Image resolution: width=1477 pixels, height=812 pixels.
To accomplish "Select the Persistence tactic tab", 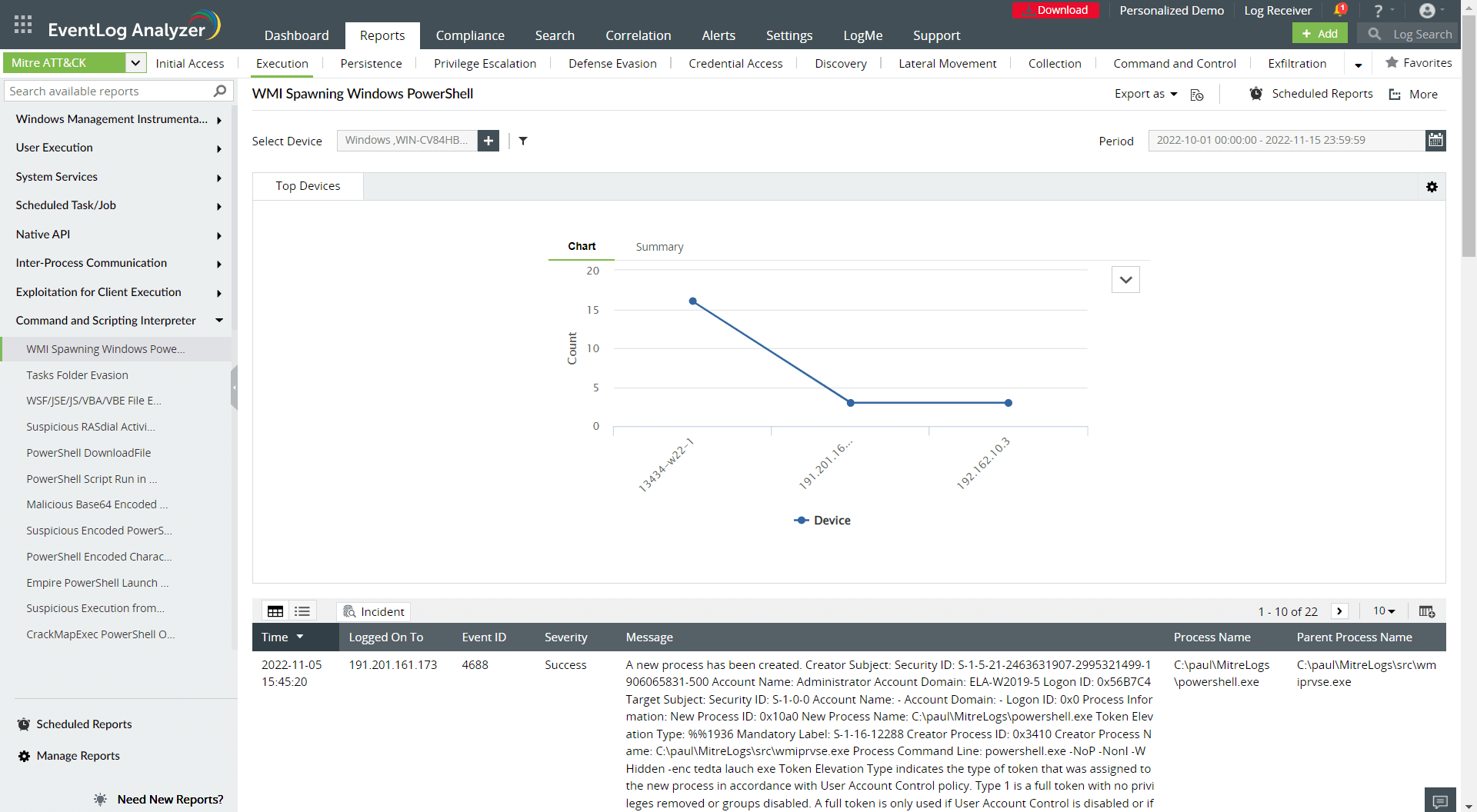I will coord(371,64).
